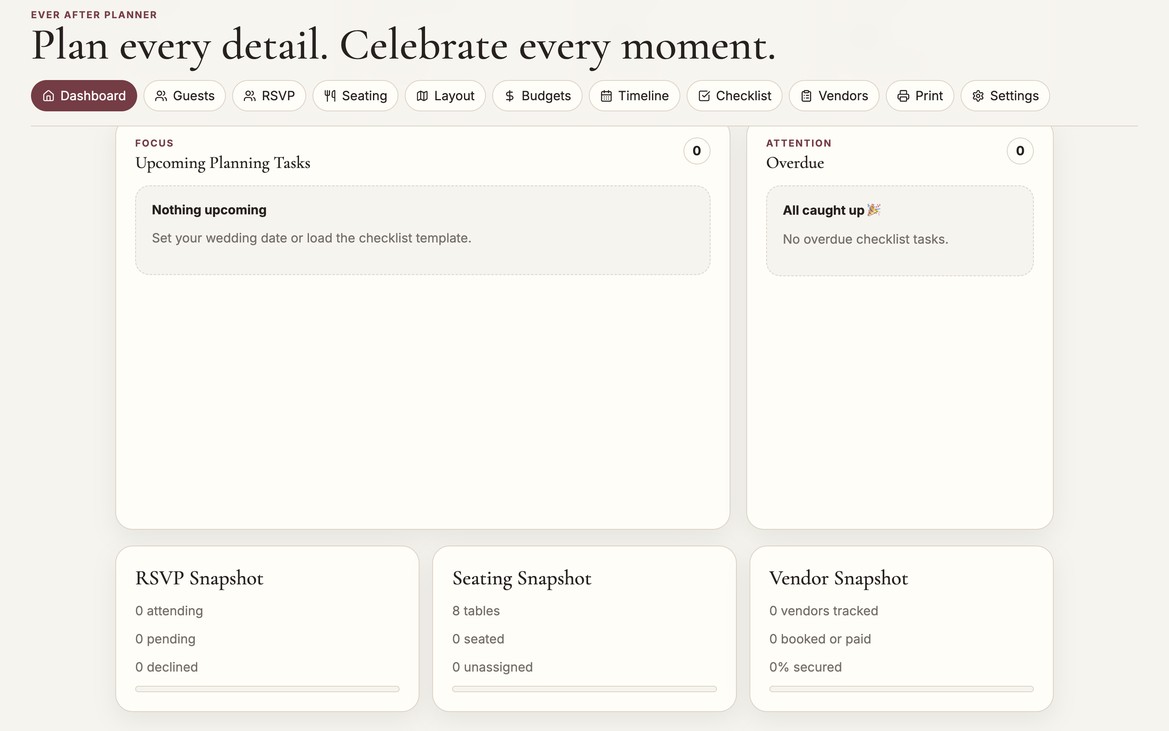Image resolution: width=1169 pixels, height=731 pixels.
Task: Click the Upcoming Planning Tasks count badge
Action: [x=696, y=151]
